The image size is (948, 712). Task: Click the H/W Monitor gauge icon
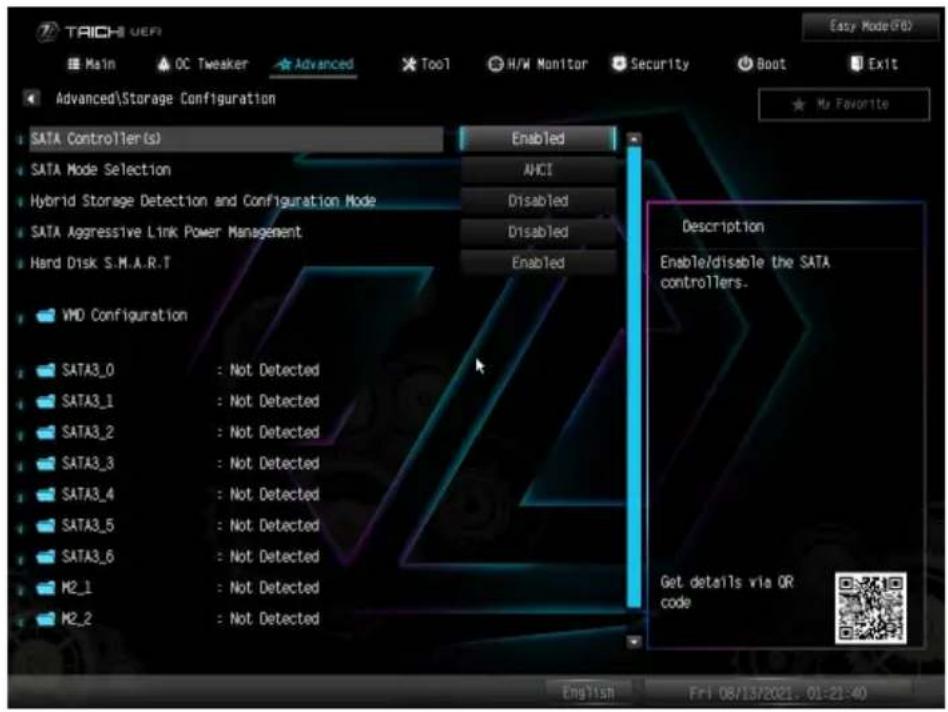point(495,64)
